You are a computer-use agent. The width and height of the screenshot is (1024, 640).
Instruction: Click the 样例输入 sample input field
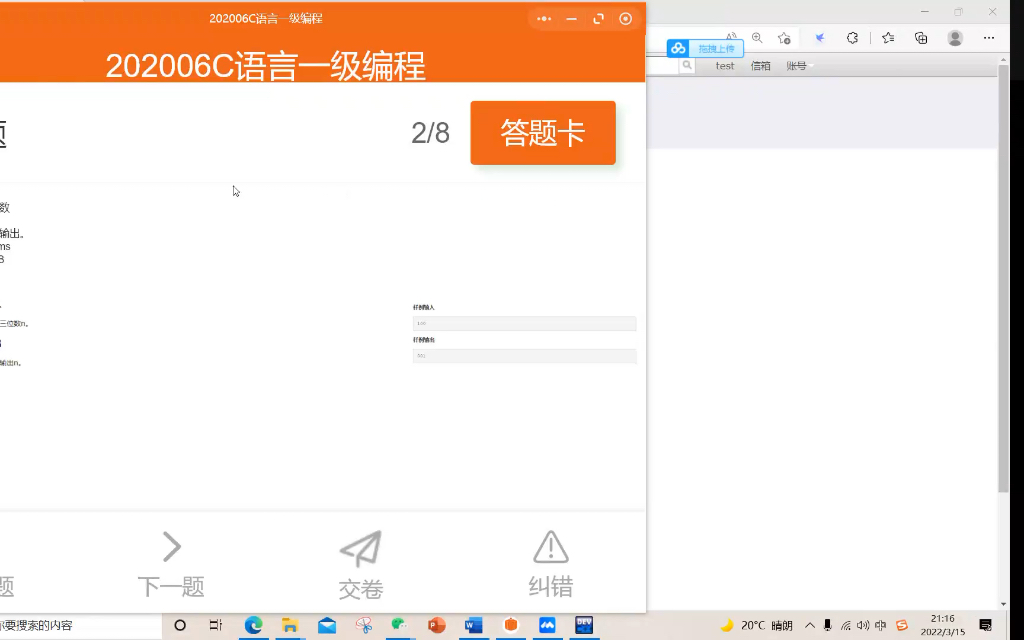524,322
